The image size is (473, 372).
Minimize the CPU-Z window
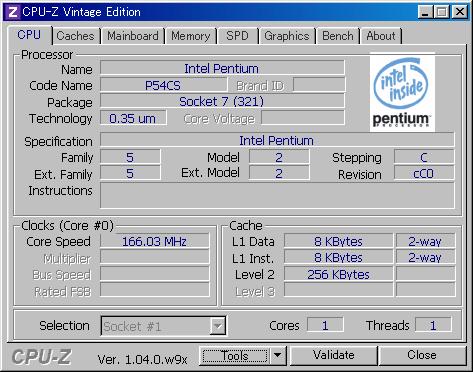(x=425, y=12)
